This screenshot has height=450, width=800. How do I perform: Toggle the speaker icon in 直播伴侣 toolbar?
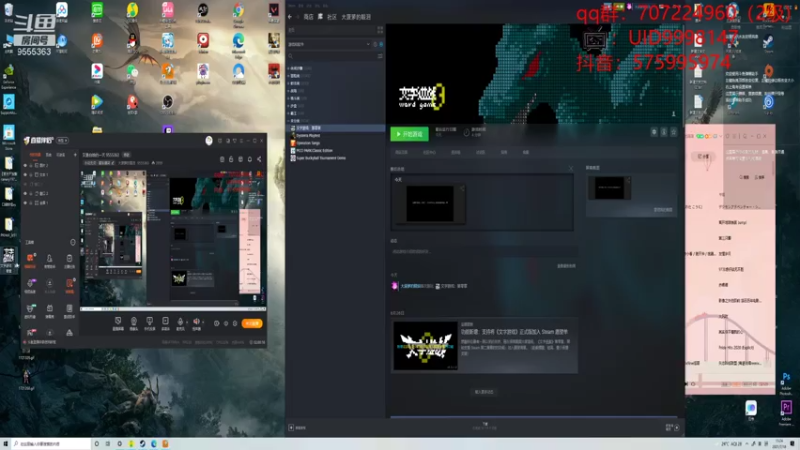click(195, 322)
